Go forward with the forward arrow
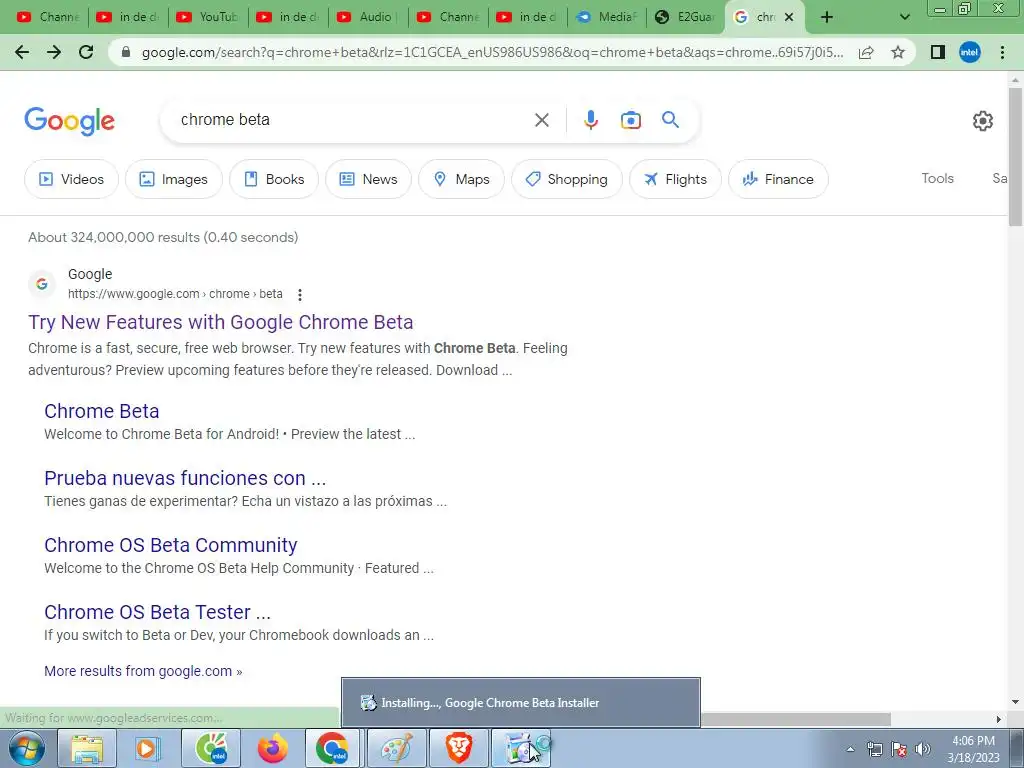1024x768 pixels. (x=54, y=52)
